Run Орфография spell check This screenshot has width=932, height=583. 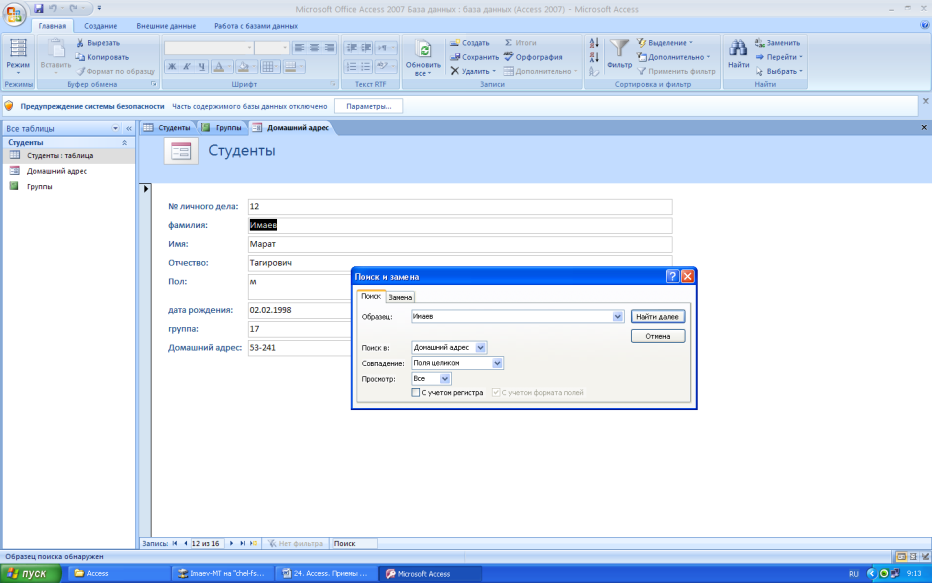[533, 57]
